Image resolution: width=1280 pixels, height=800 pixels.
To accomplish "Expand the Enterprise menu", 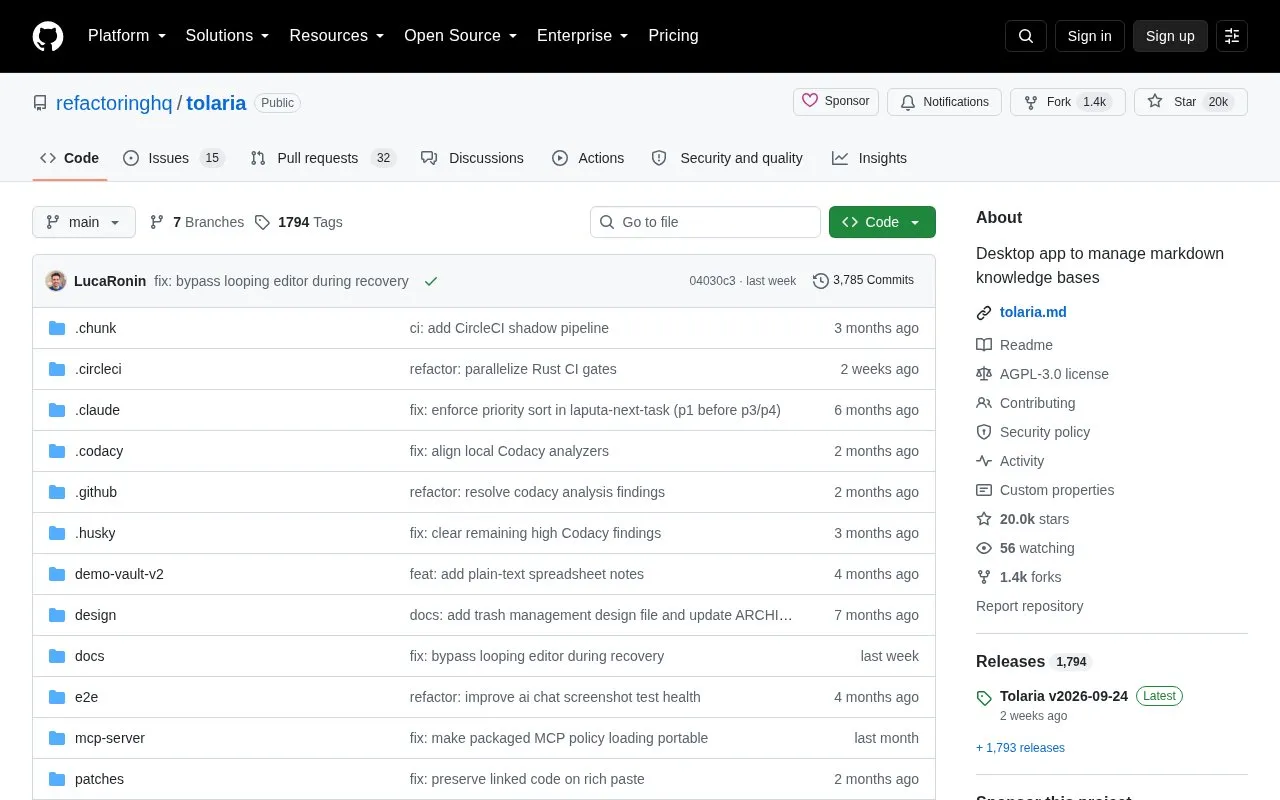I will [x=583, y=36].
